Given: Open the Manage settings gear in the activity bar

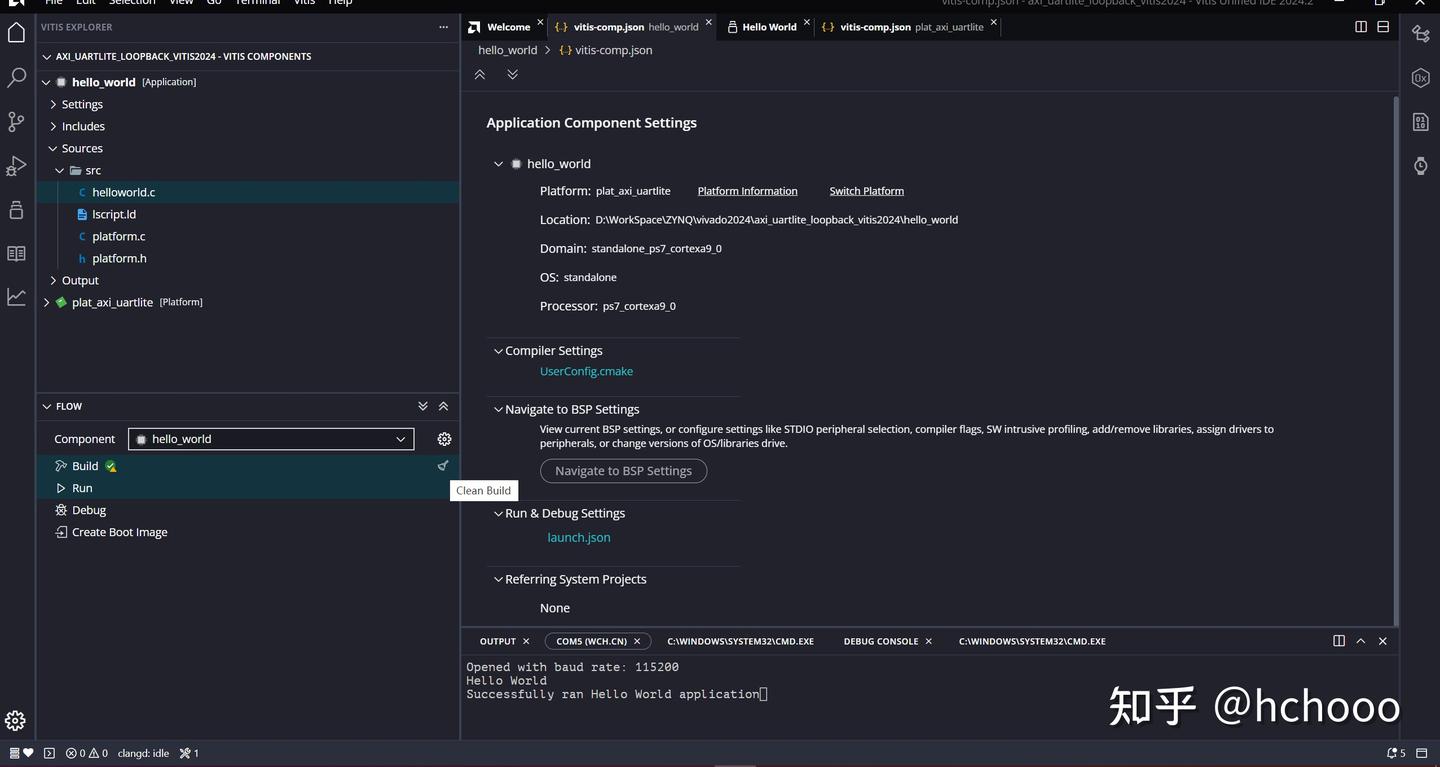Looking at the screenshot, I should pos(15,720).
